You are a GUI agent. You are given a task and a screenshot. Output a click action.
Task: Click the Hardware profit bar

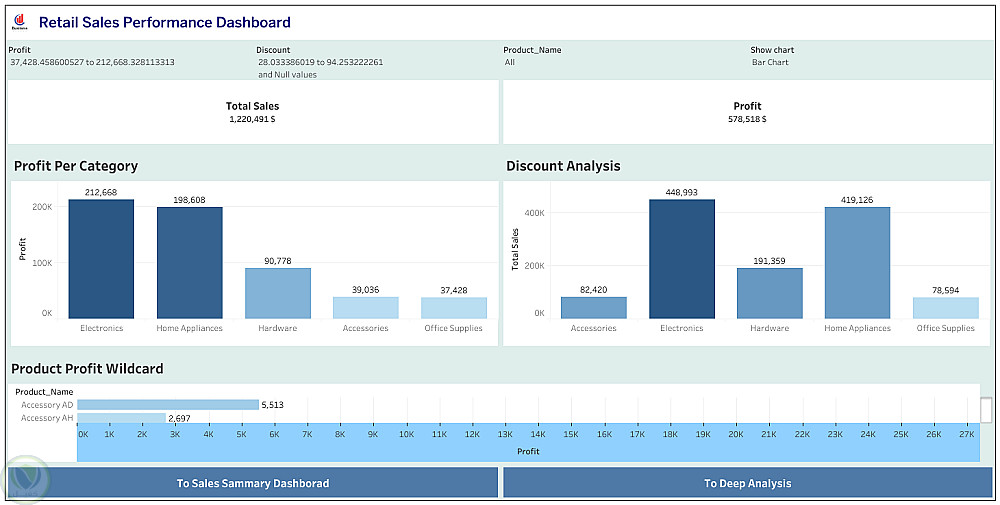point(277,293)
